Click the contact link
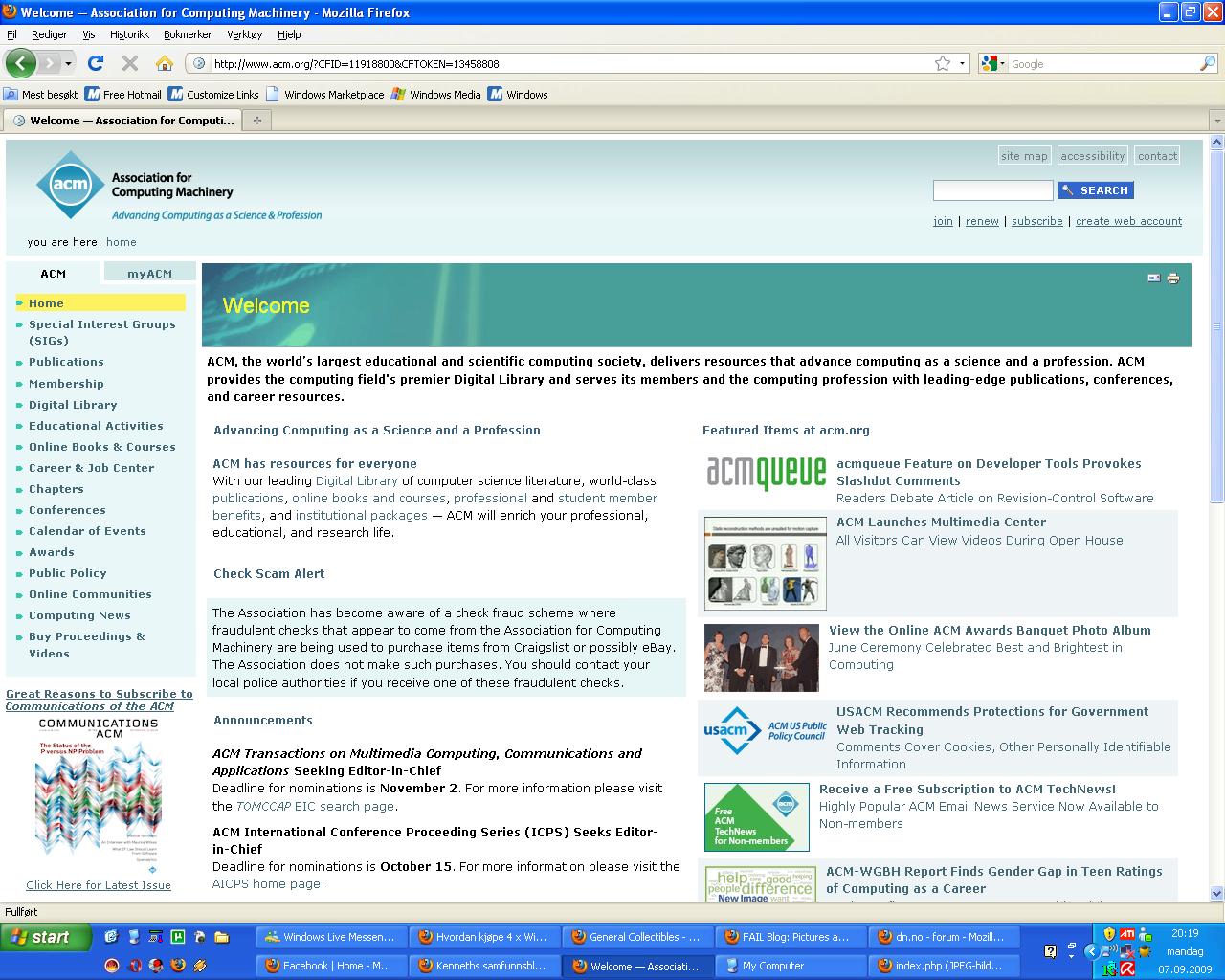Screen dimensions: 1225x980 point(1157,156)
